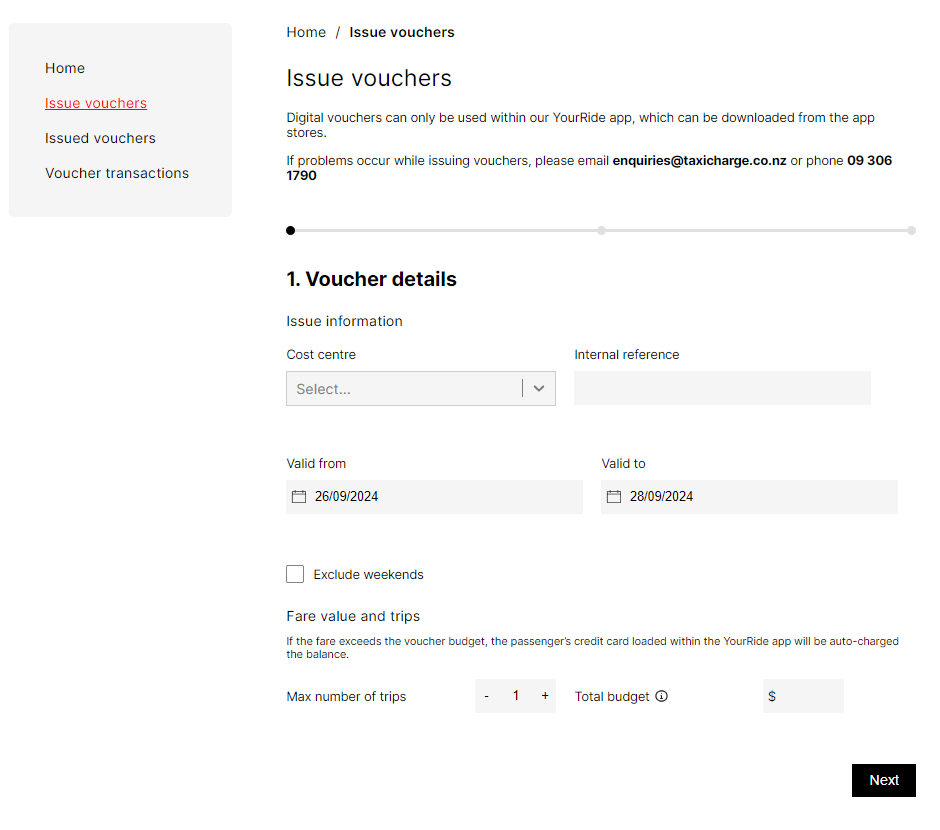
Task: Open Voucher transactions in the sidebar
Action: point(117,173)
